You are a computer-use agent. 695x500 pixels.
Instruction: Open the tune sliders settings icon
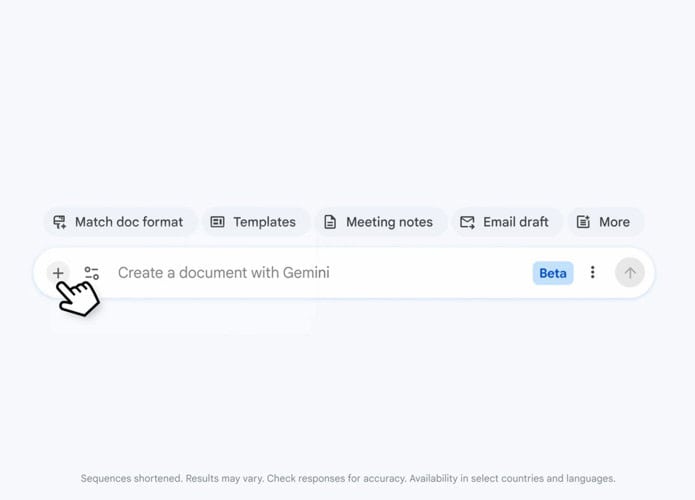tap(92, 273)
